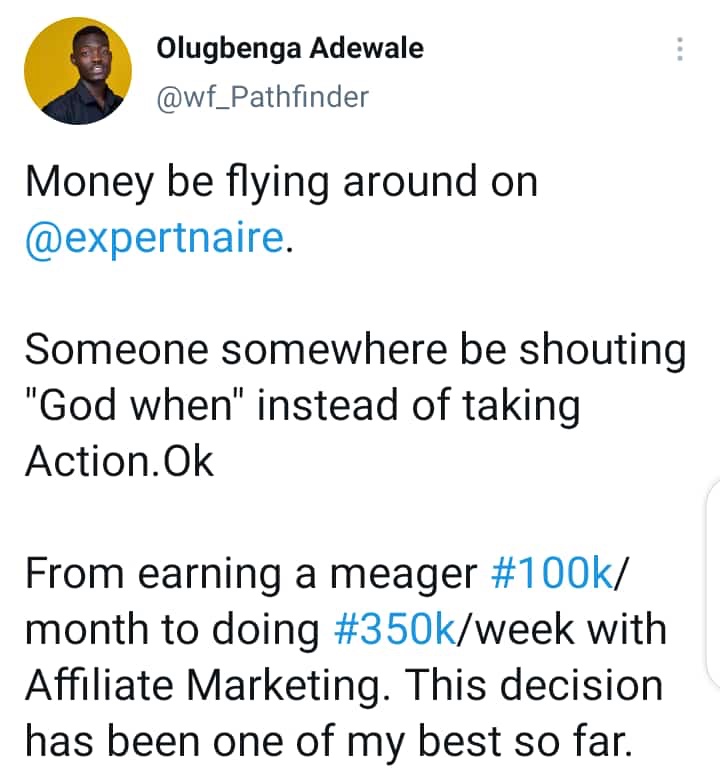Click the "Money be flying around on" line
Viewport: 720px width, 782px height.
click(281, 183)
